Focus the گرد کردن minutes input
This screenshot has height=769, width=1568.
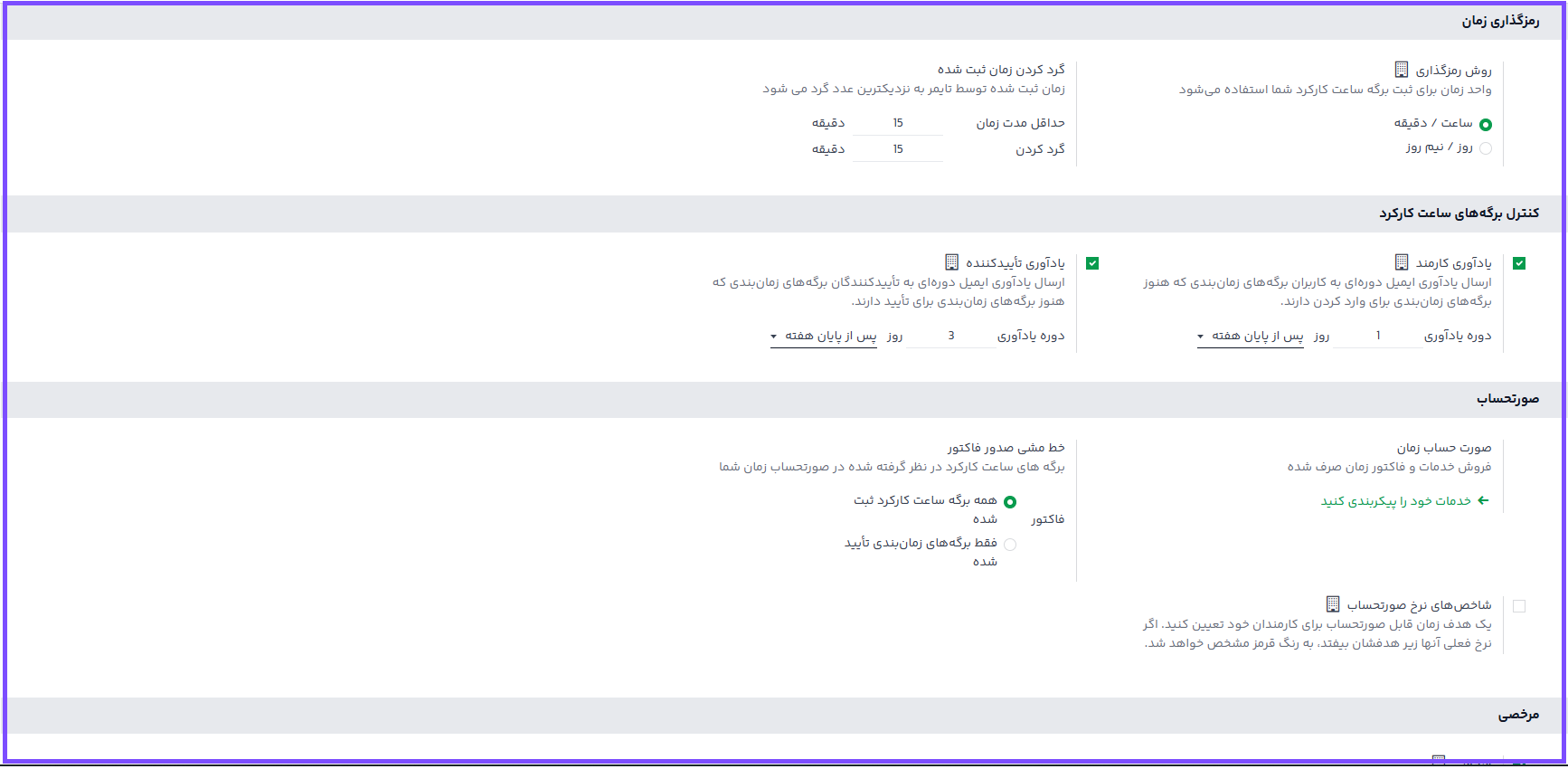897,149
